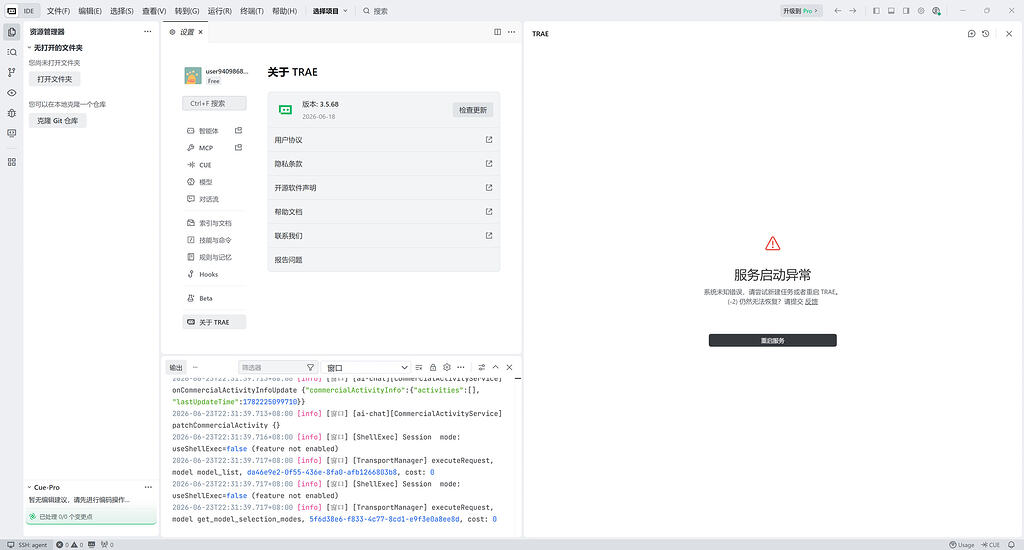Open the Debug bug icon in activity bar
Viewport: 1024px width, 550px height.
tap(12, 113)
